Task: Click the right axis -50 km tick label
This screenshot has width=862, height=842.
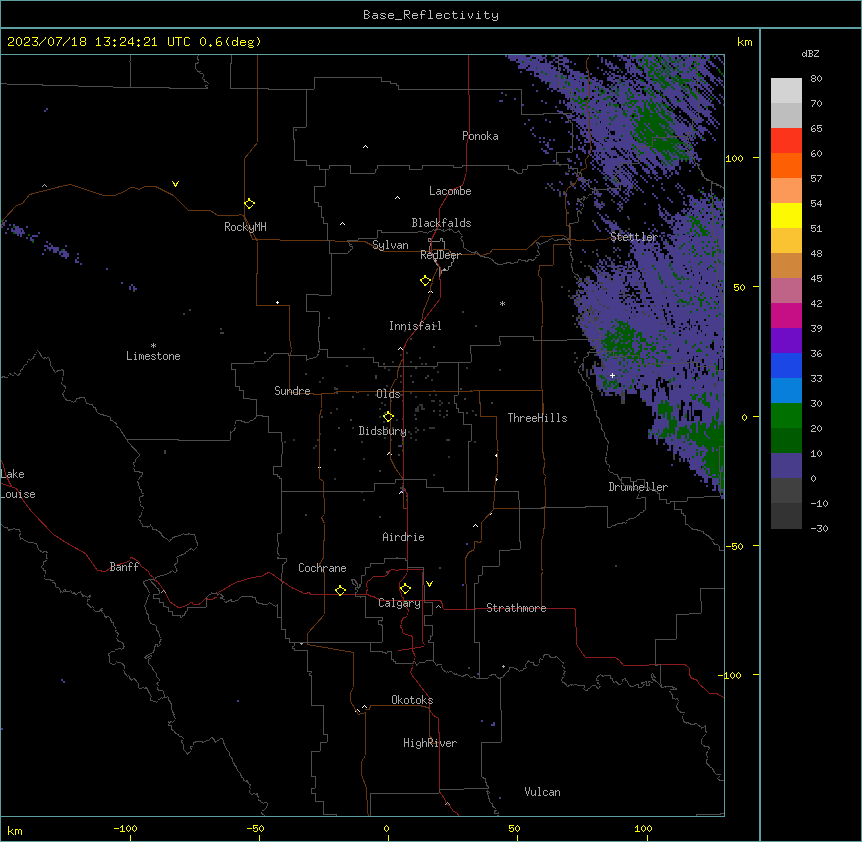Action: pyautogui.click(x=734, y=546)
